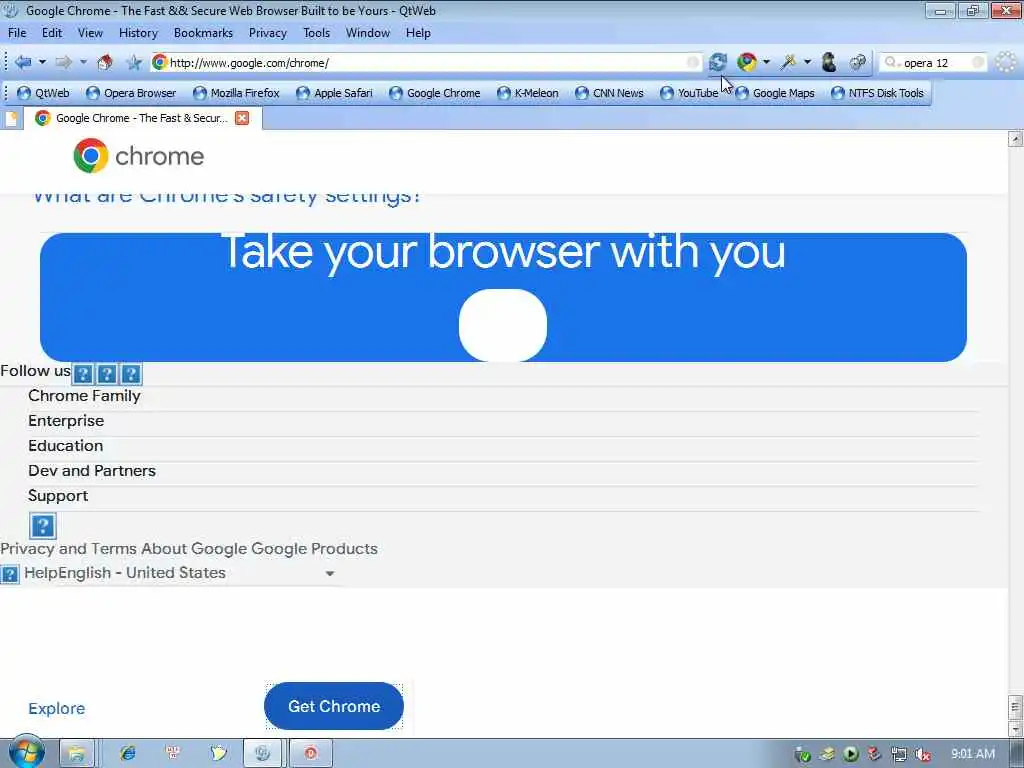The height and width of the screenshot is (768, 1024).
Task: Expand the Support section
Action: (503, 496)
